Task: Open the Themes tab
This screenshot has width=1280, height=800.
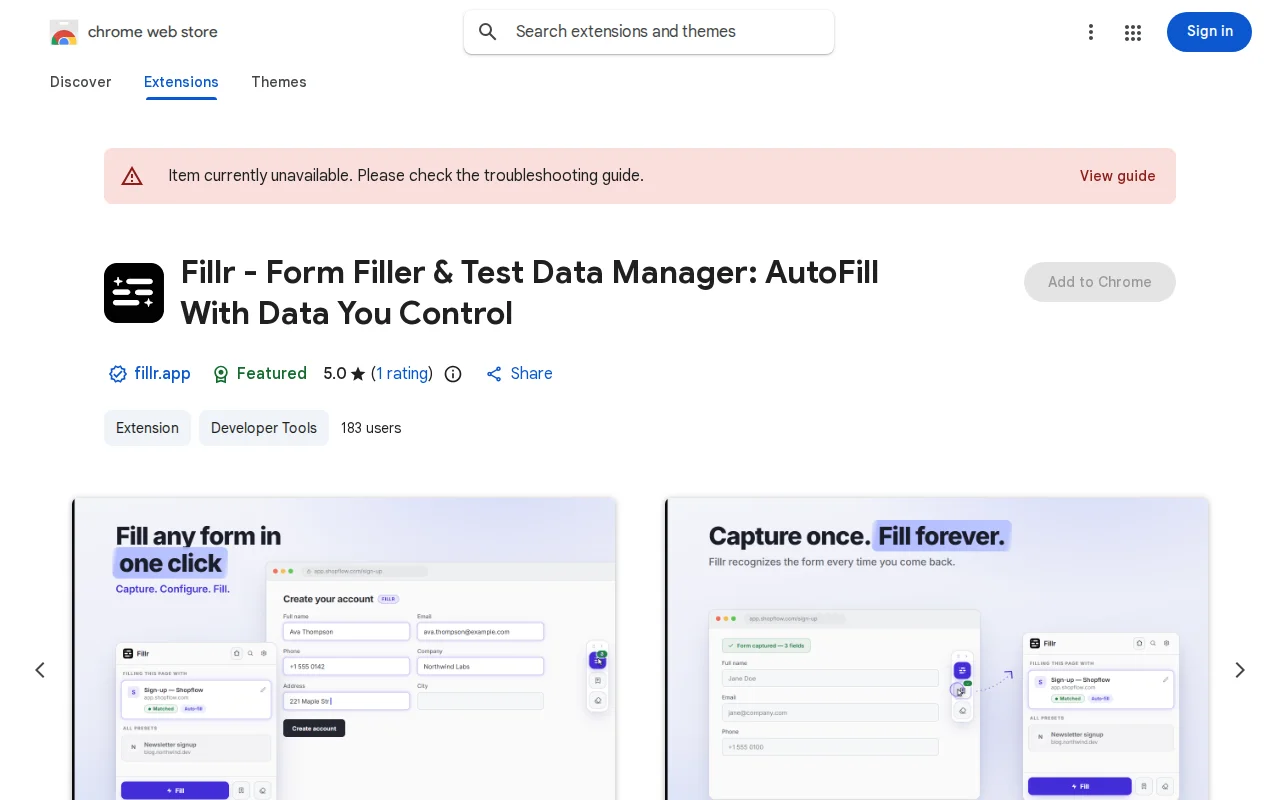Action: [279, 82]
